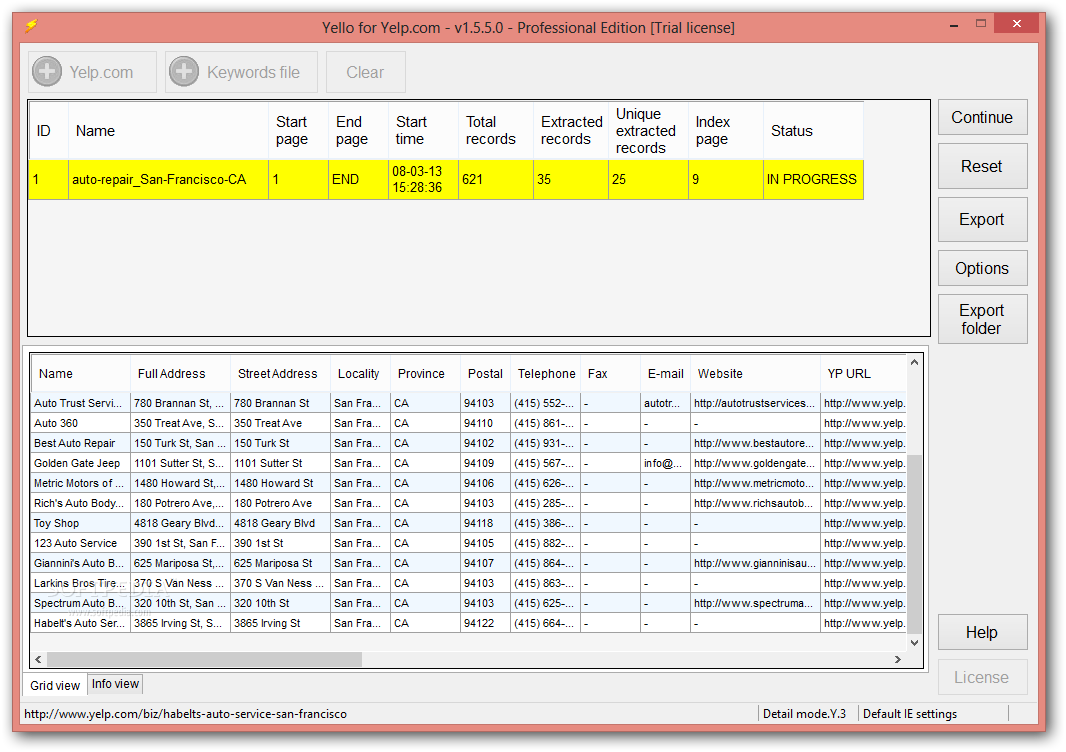Click the horizontal scrollbar thumb

[x=205, y=660]
